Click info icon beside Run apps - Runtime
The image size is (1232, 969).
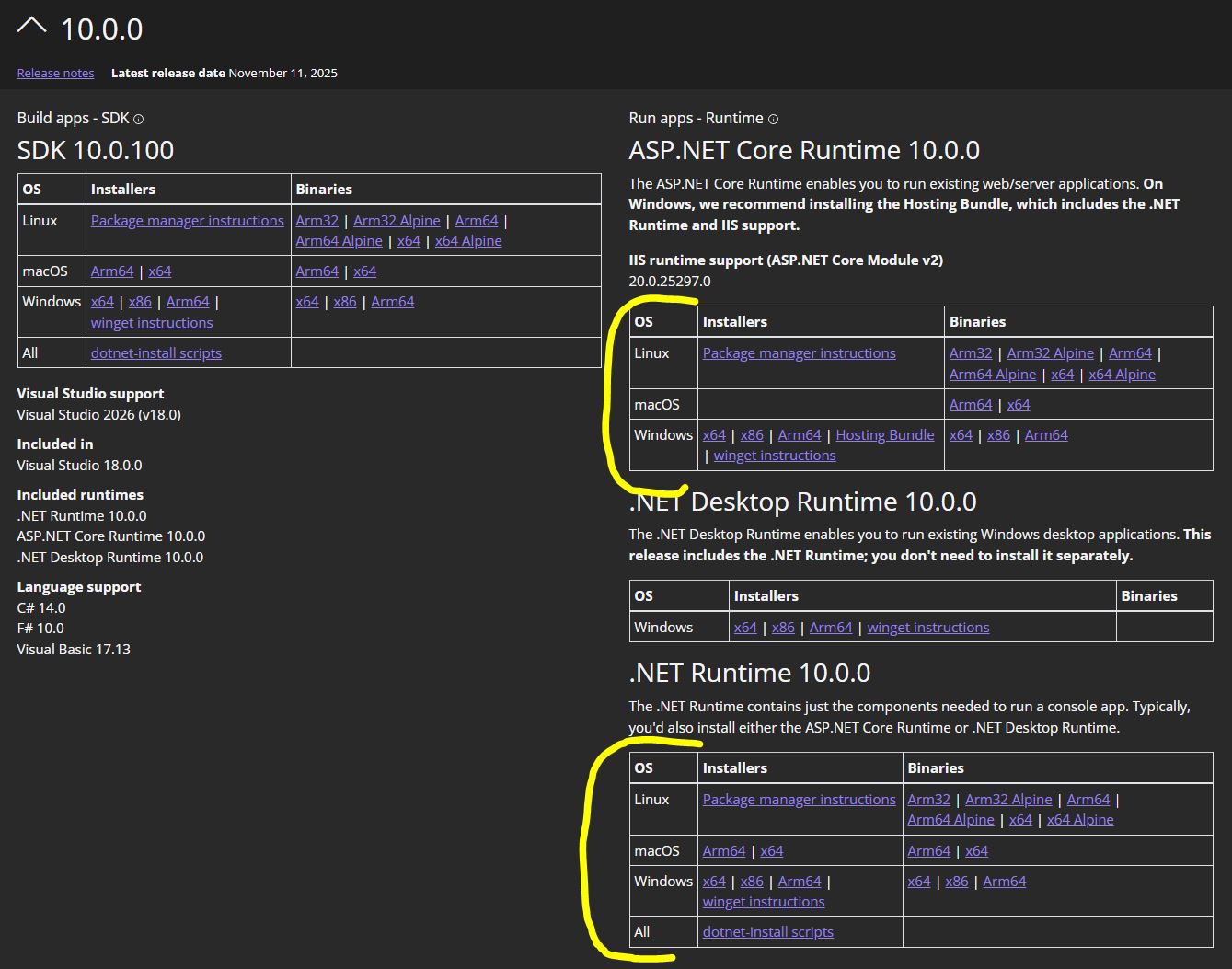click(773, 119)
